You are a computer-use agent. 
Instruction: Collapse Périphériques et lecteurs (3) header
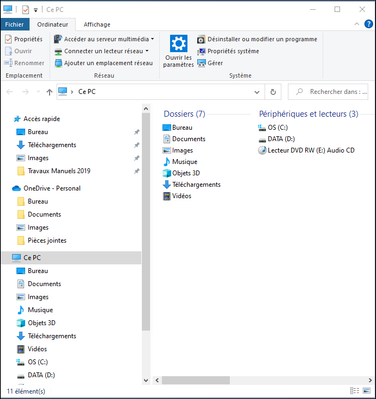click(309, 114)
